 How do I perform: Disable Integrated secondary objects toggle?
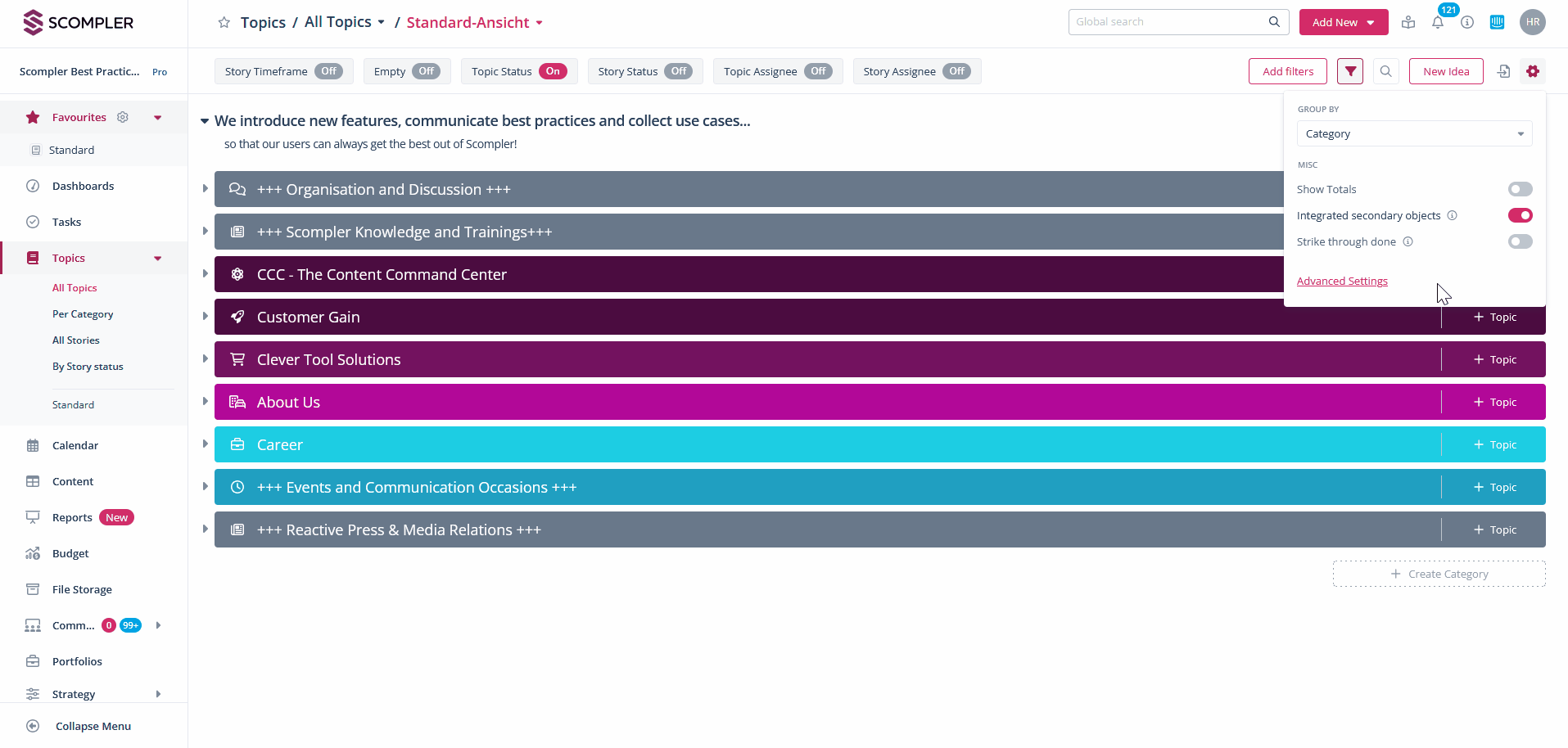coord(1520,215)
